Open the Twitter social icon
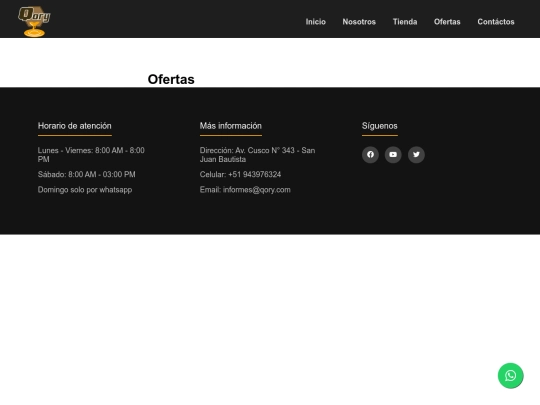Image resolution: width=540 pixels, height=405 pixels. click(x=416, y=155)
